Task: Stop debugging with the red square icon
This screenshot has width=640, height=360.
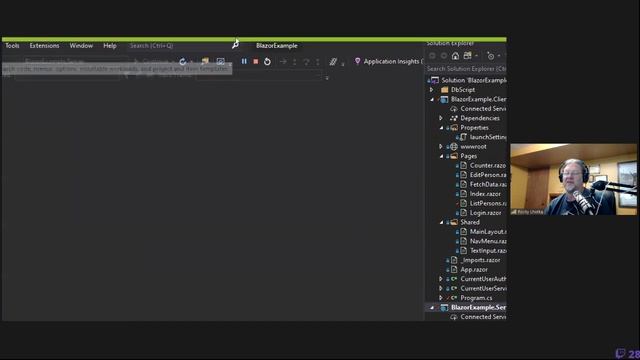Action: [x=256, y=61]
